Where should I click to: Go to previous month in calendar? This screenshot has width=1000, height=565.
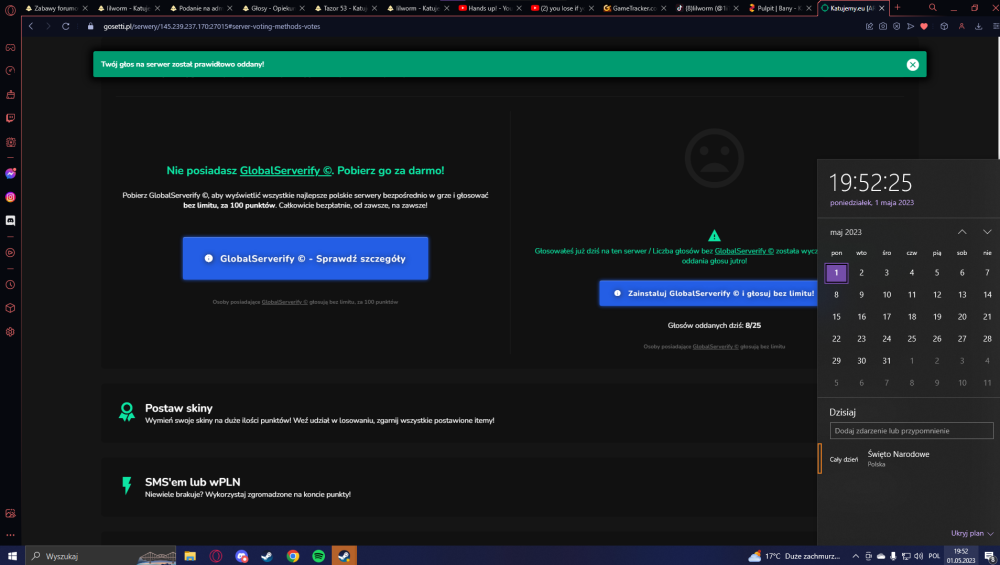click(x=962, y=232)
